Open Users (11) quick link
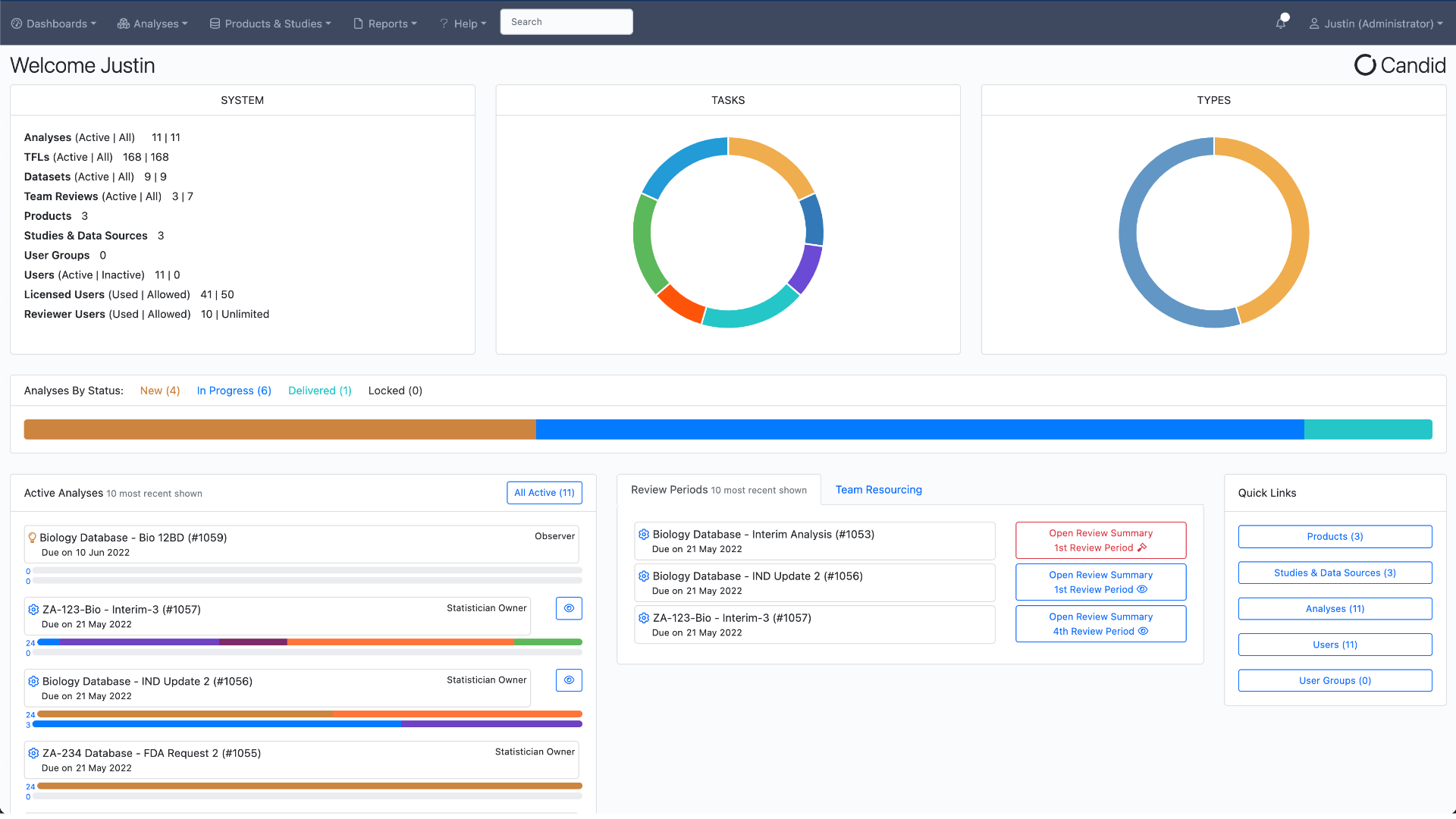 (x=1335, y=645)
